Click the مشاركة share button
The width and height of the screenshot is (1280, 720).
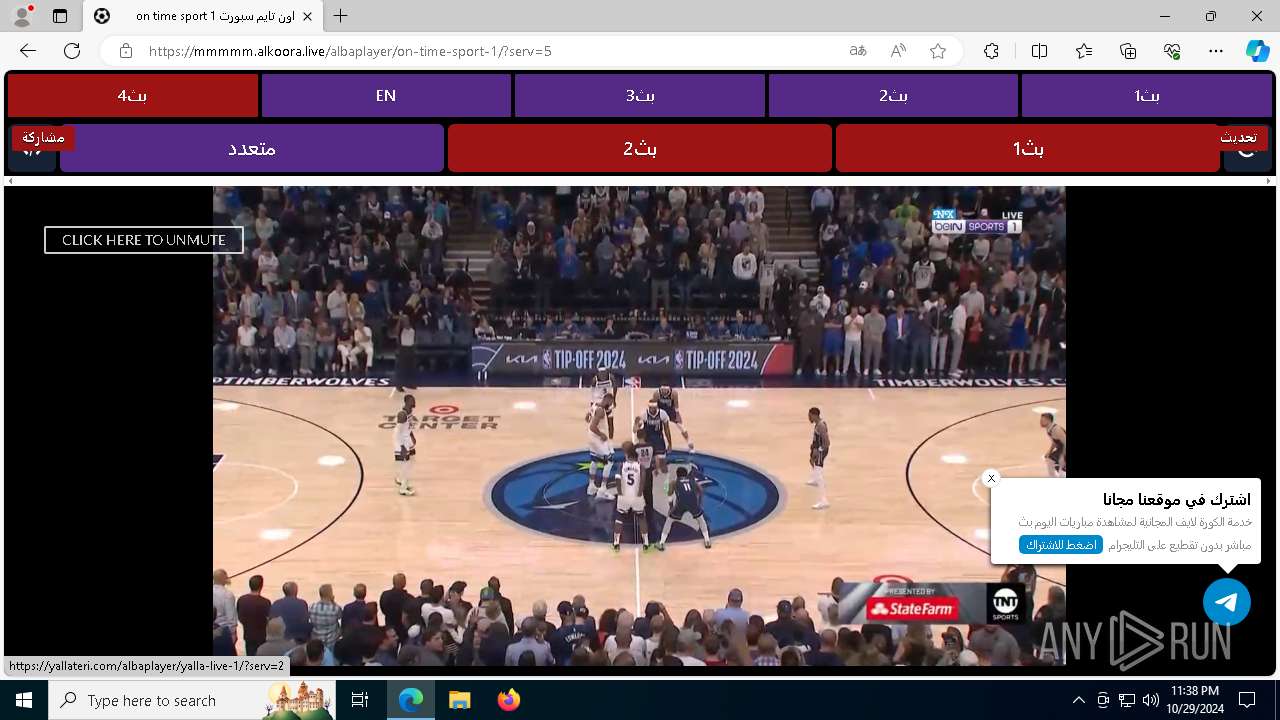tap(43, 137)
